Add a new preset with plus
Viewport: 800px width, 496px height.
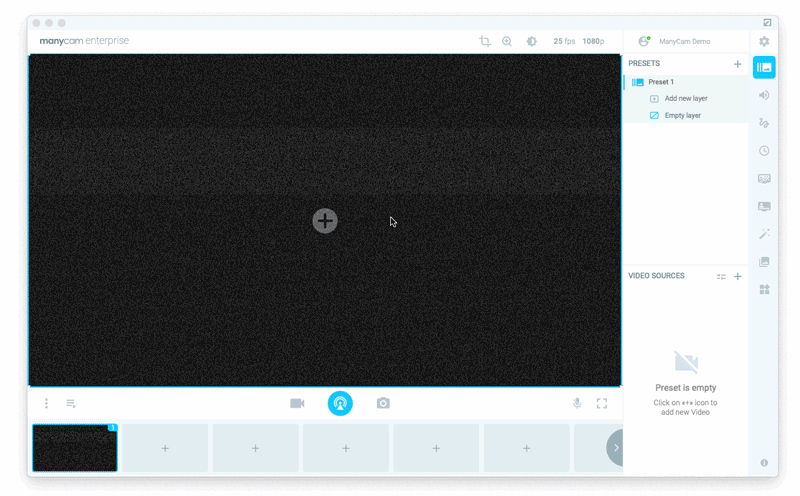click(x=737, y=64)
